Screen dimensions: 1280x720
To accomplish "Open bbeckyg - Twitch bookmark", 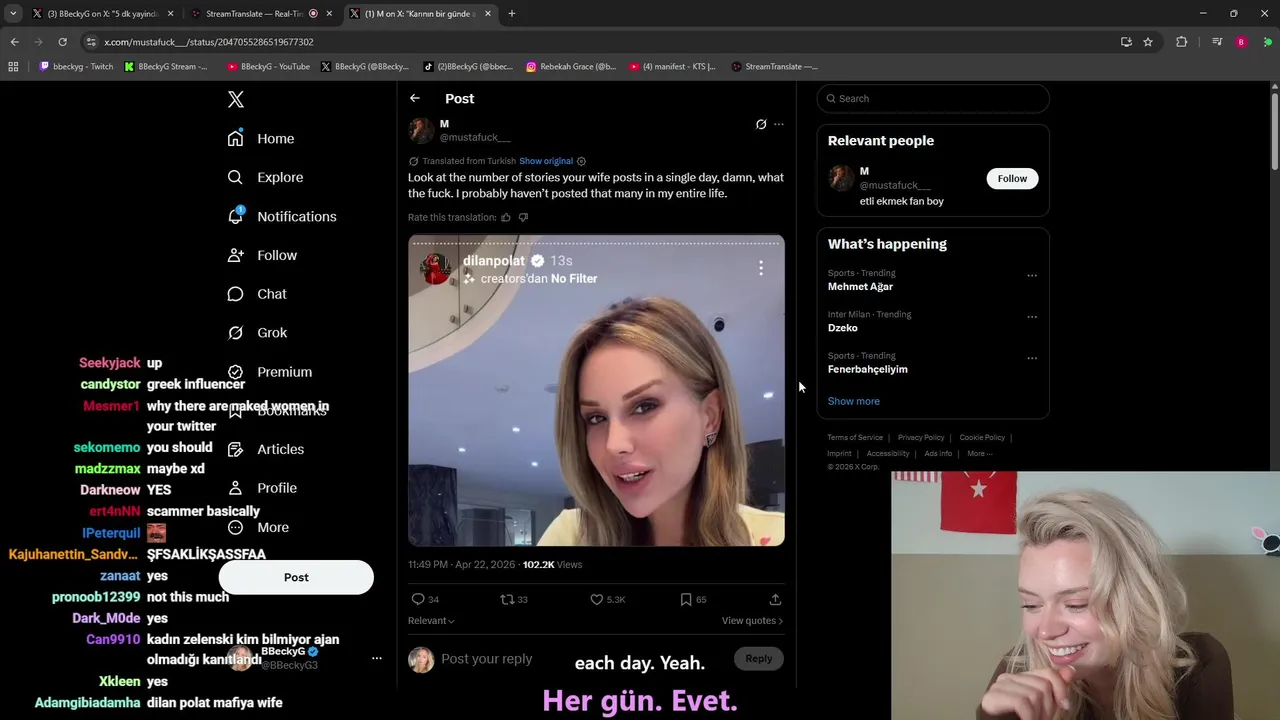I will [76, 67].
